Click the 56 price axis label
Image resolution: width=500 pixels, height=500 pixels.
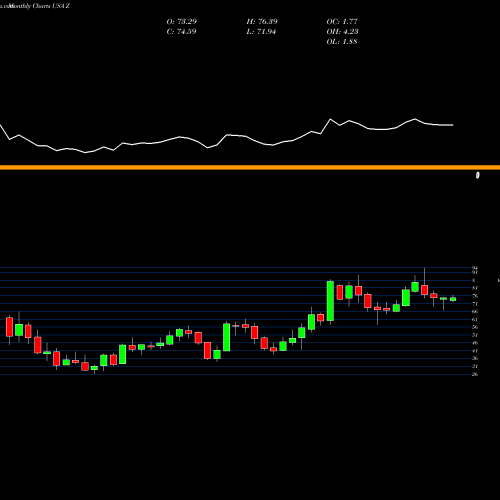pos(475,327)
